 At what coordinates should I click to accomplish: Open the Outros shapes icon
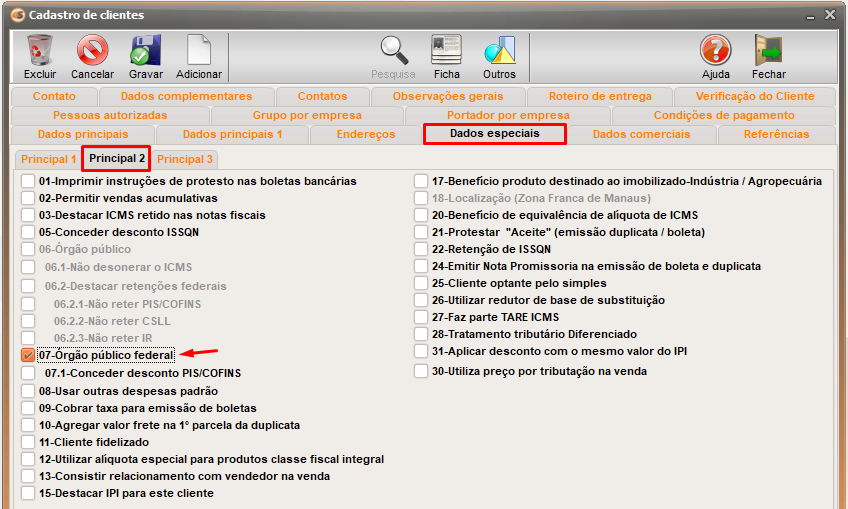[499, 51]
